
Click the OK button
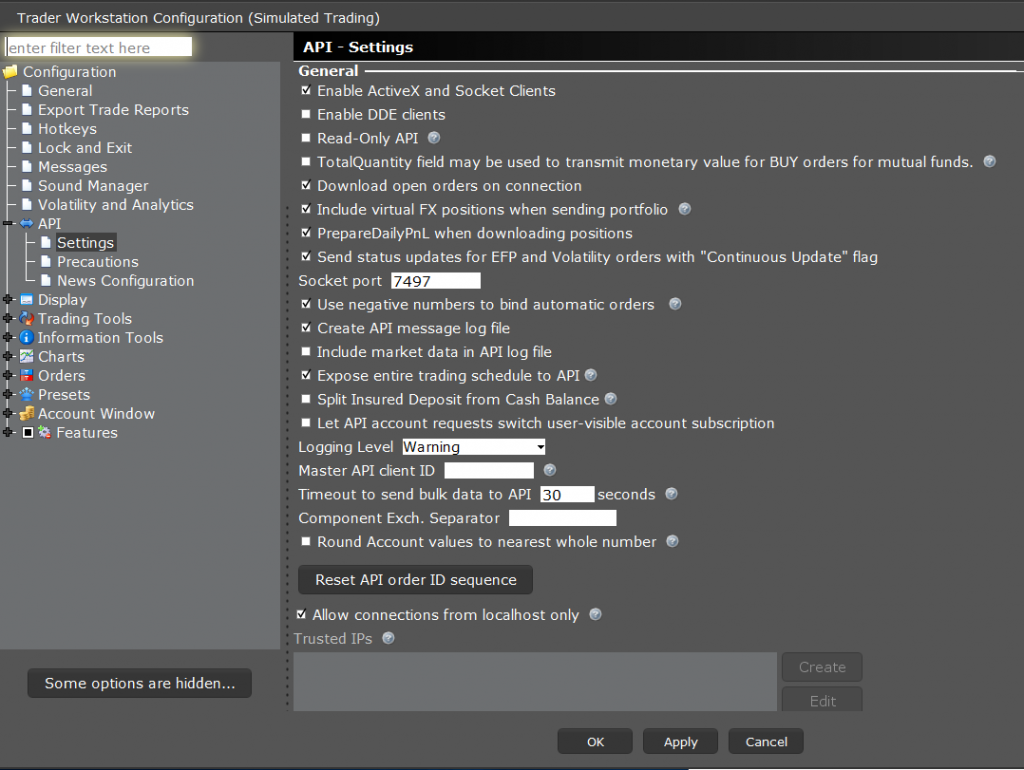click(x=595, y=741)
